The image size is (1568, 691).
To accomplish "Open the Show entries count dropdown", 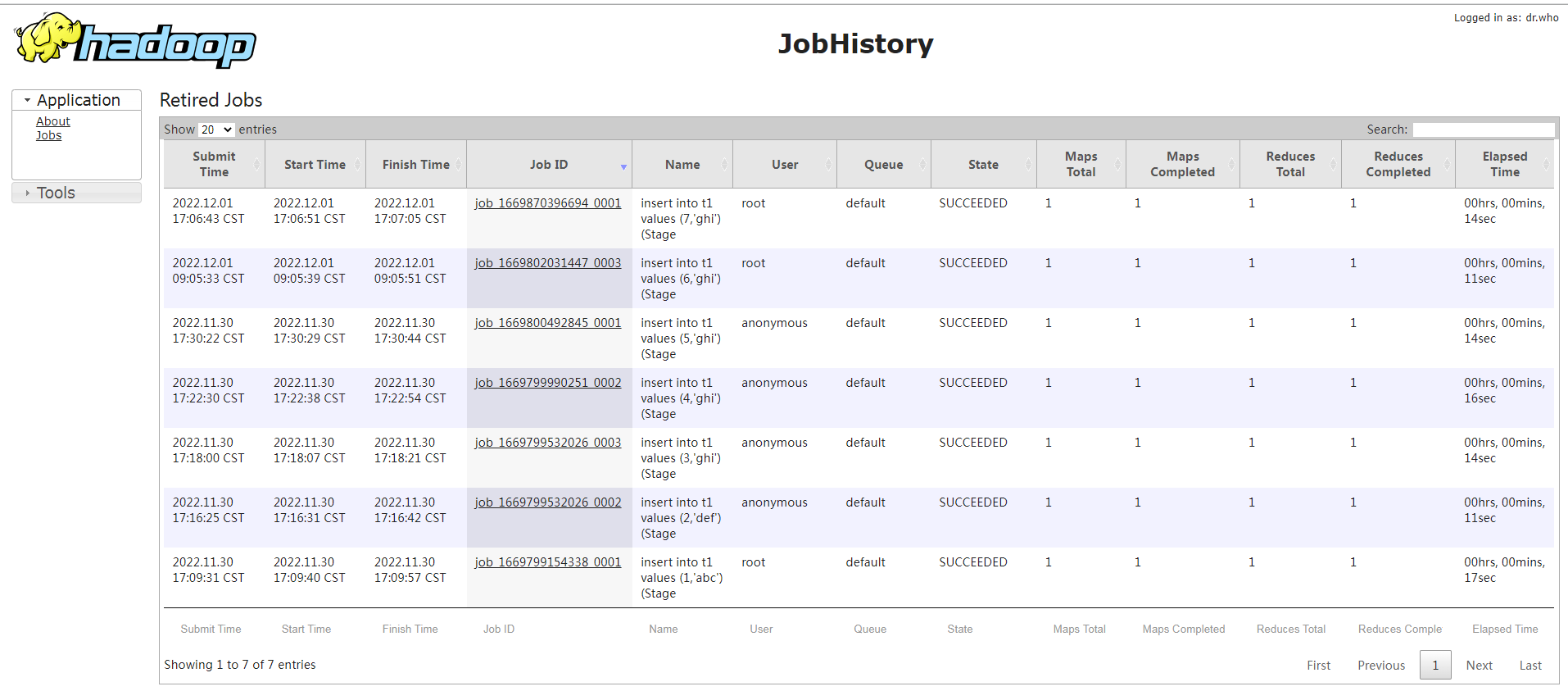I will pyautogui.click(x=217, y=130).
